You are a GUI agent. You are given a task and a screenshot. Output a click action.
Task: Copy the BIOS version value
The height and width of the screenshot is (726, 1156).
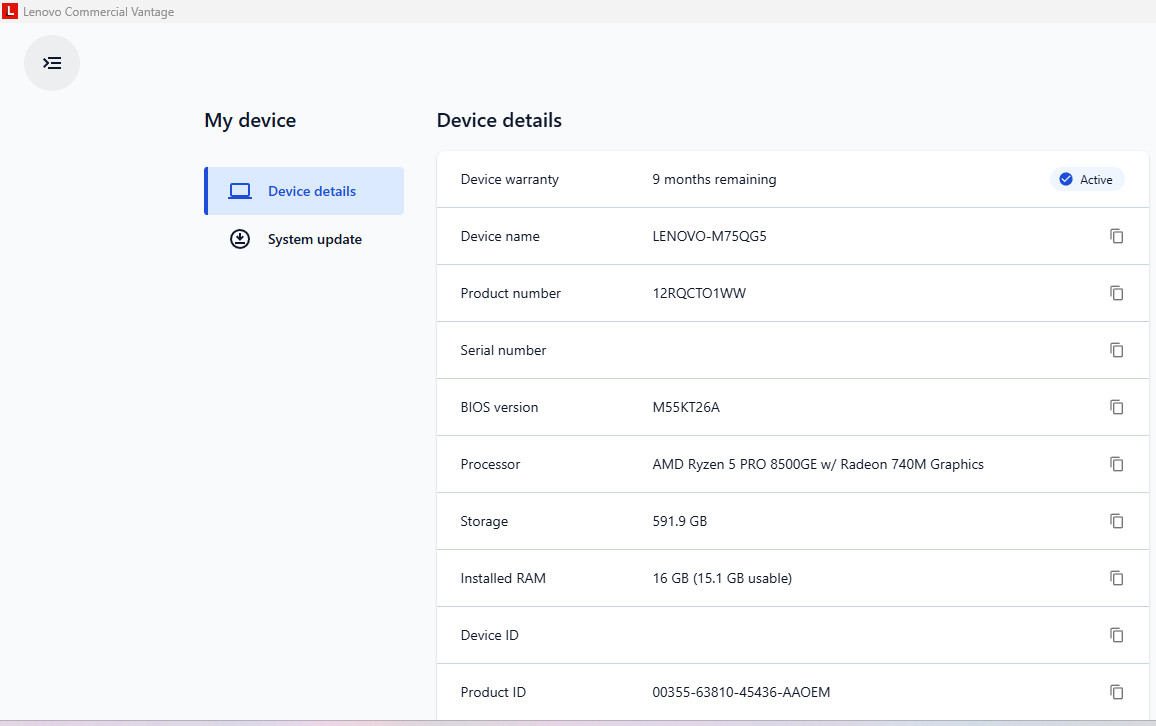tap(1116, 407)
